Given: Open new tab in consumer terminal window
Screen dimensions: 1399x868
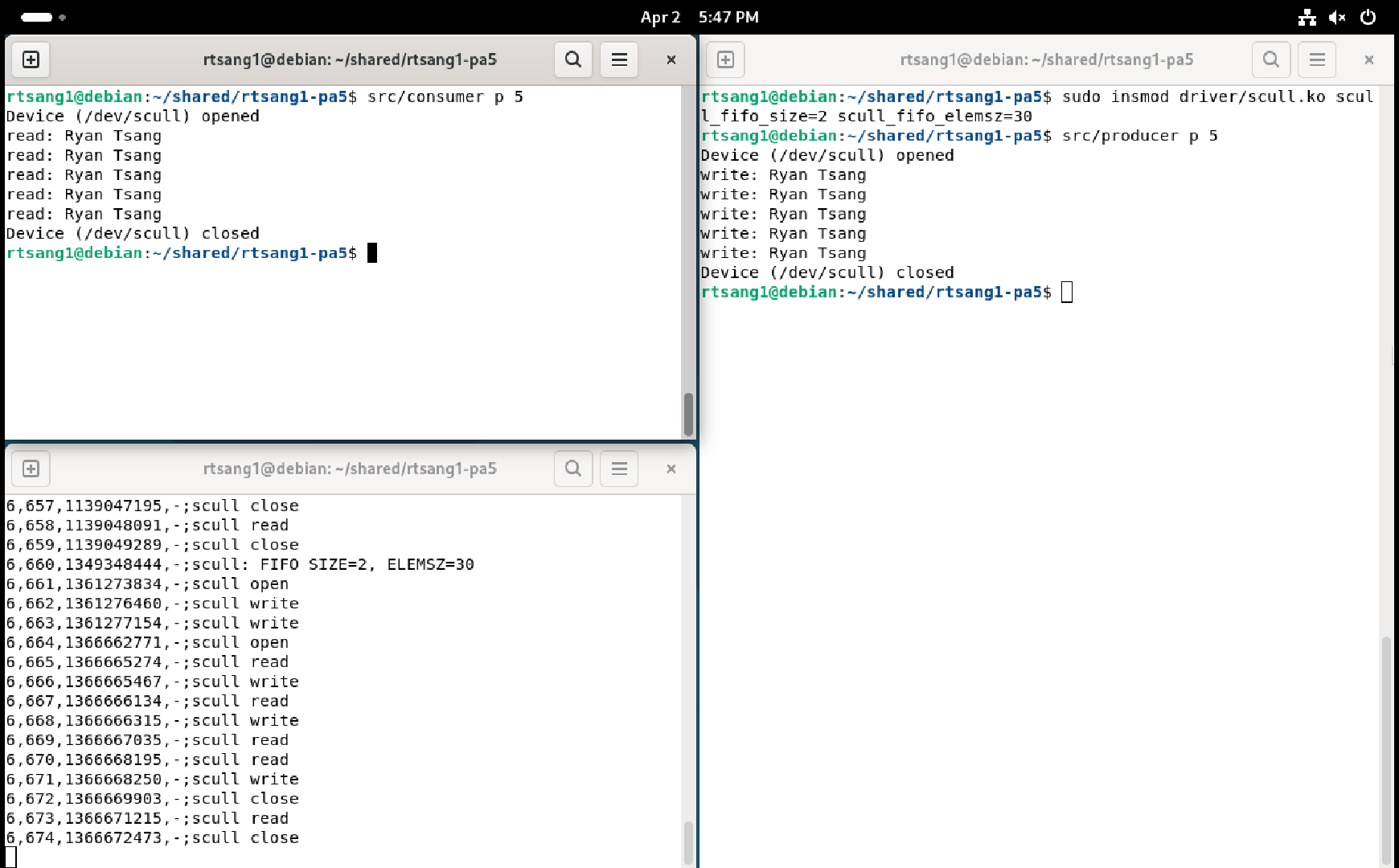Looking at the screenshot, I should pos(31,59).
